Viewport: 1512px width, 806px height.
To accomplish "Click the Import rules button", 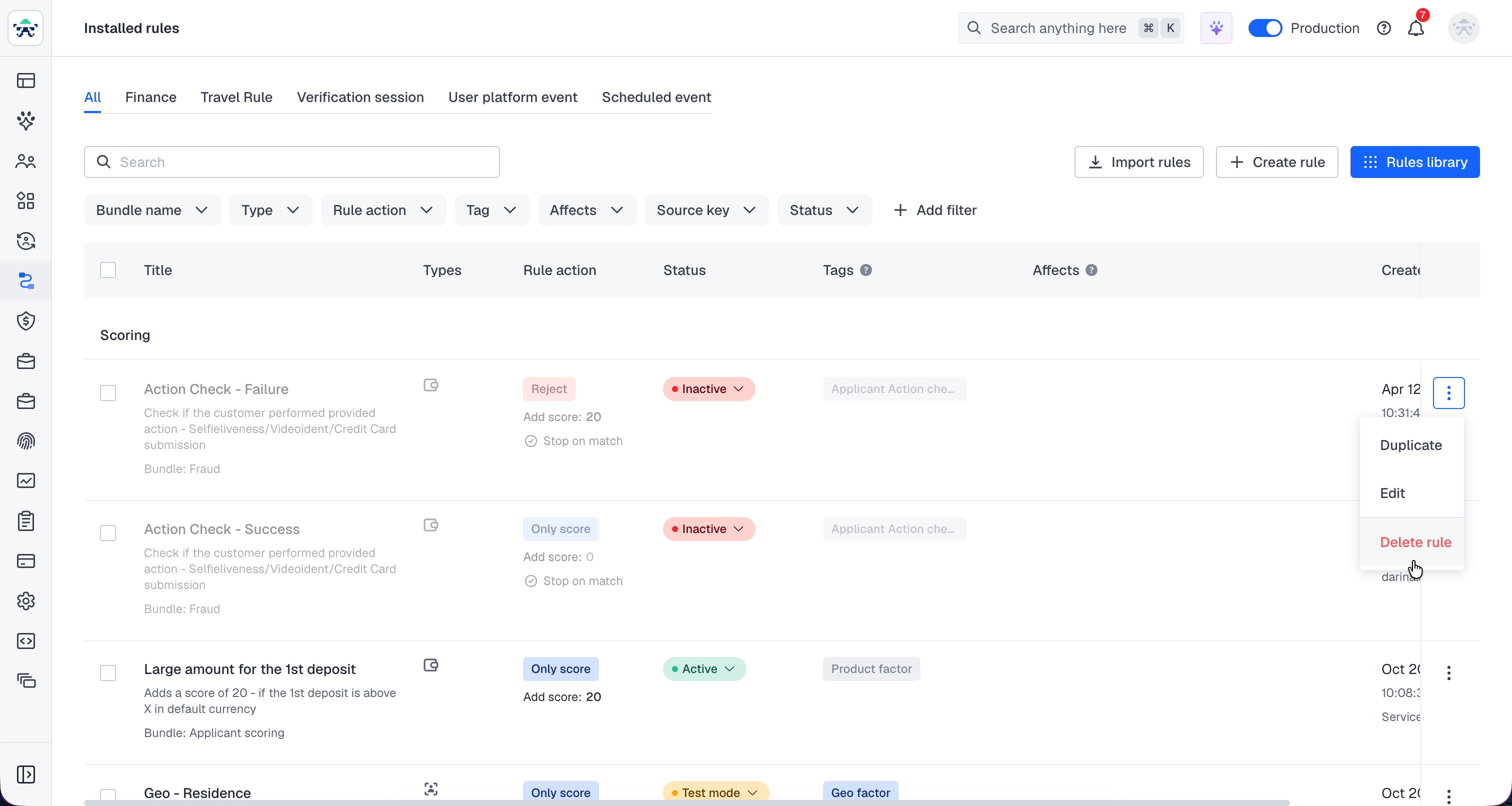I will point(1138,162).
